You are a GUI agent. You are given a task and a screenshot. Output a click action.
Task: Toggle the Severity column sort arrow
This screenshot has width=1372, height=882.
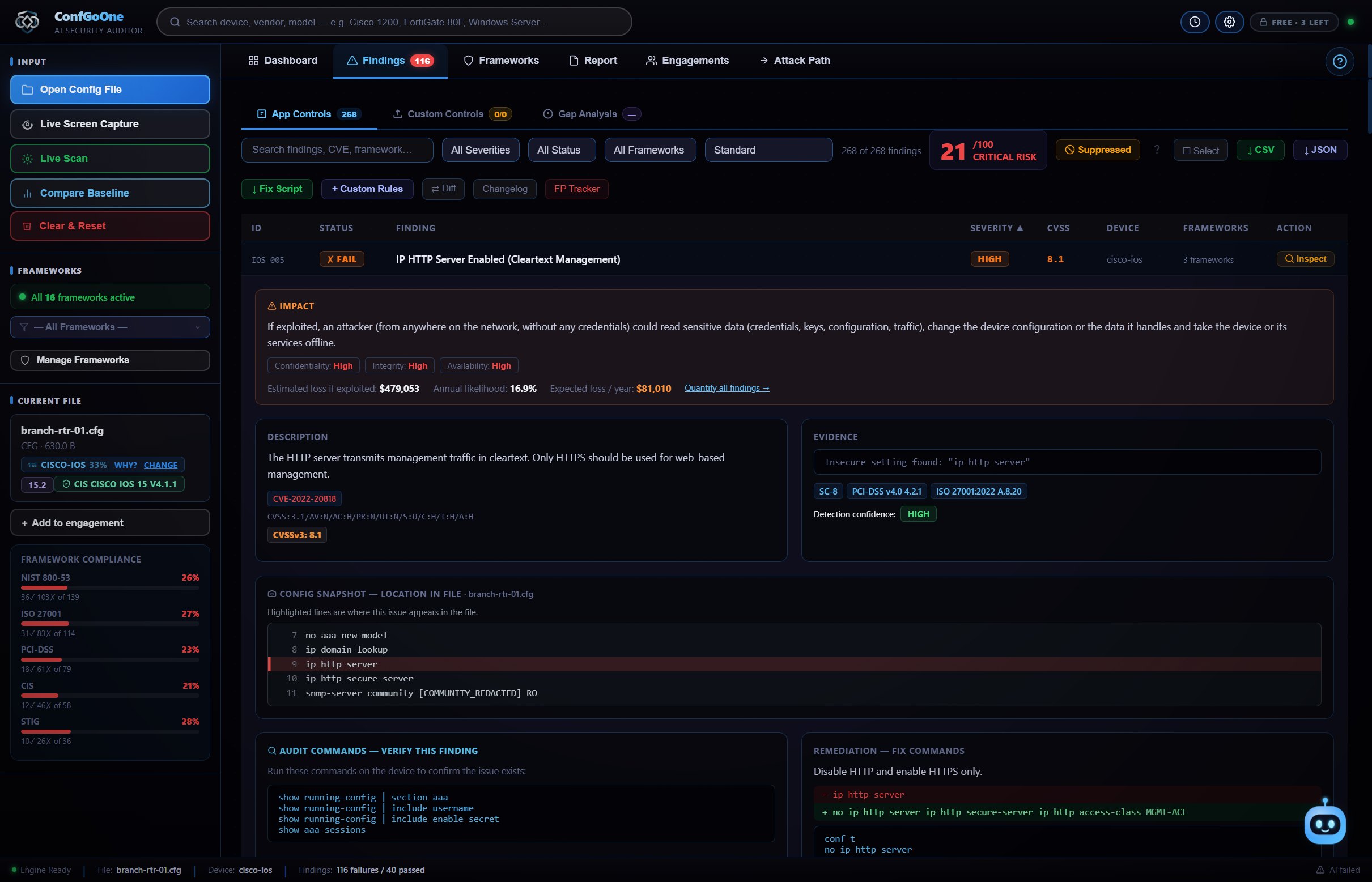coord(1020,228)
